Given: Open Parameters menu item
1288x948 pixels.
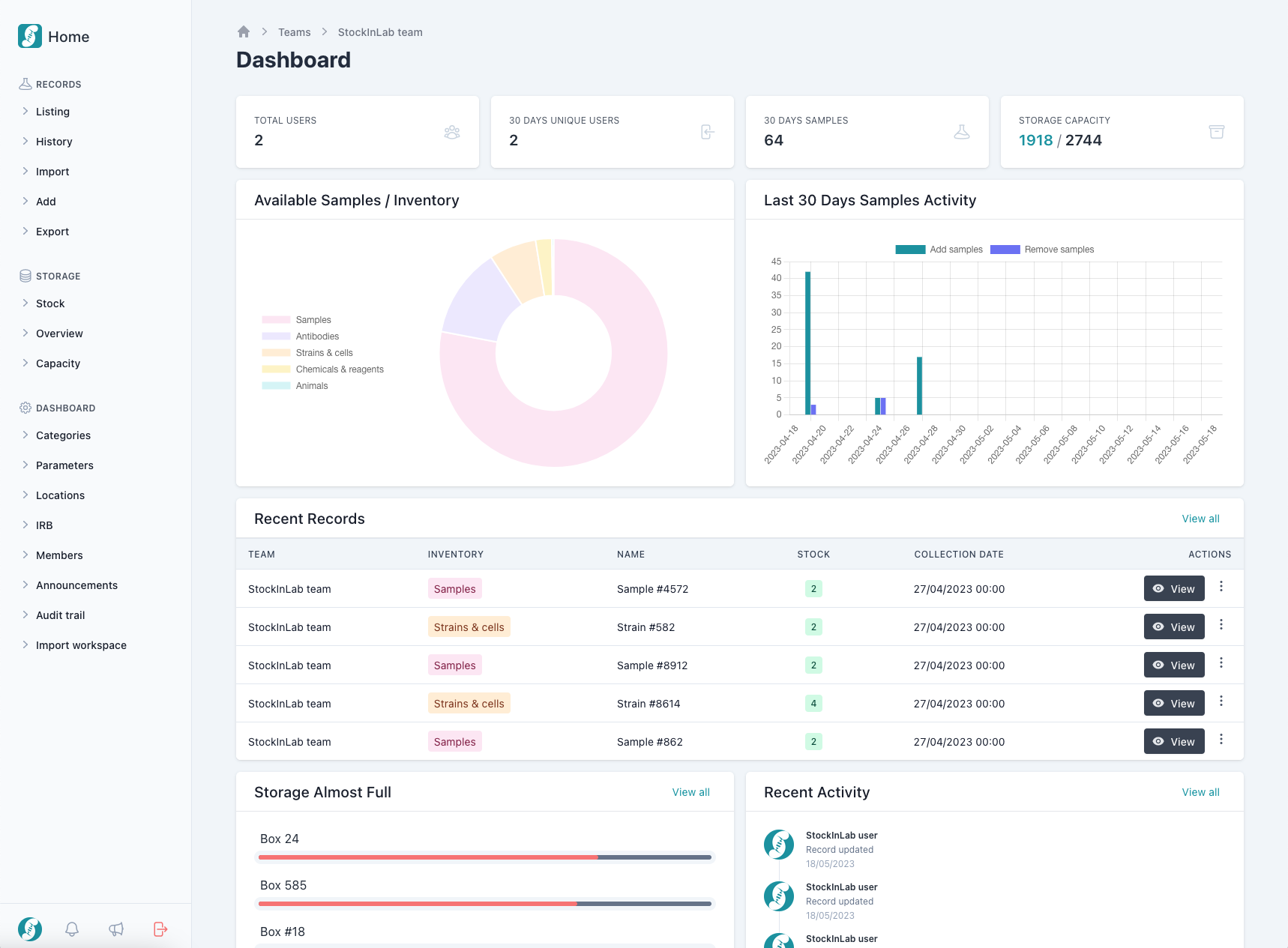Looking at the screenshot, I should pos(64,465).
